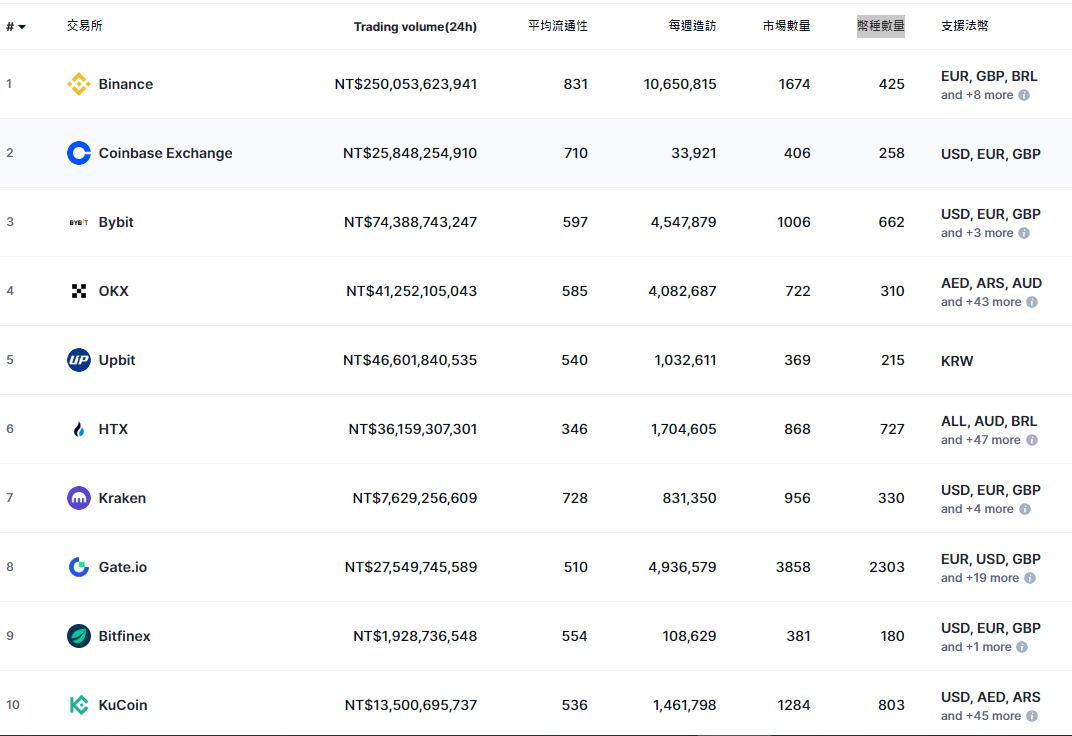Open the KuCoin exchange link

123,705
